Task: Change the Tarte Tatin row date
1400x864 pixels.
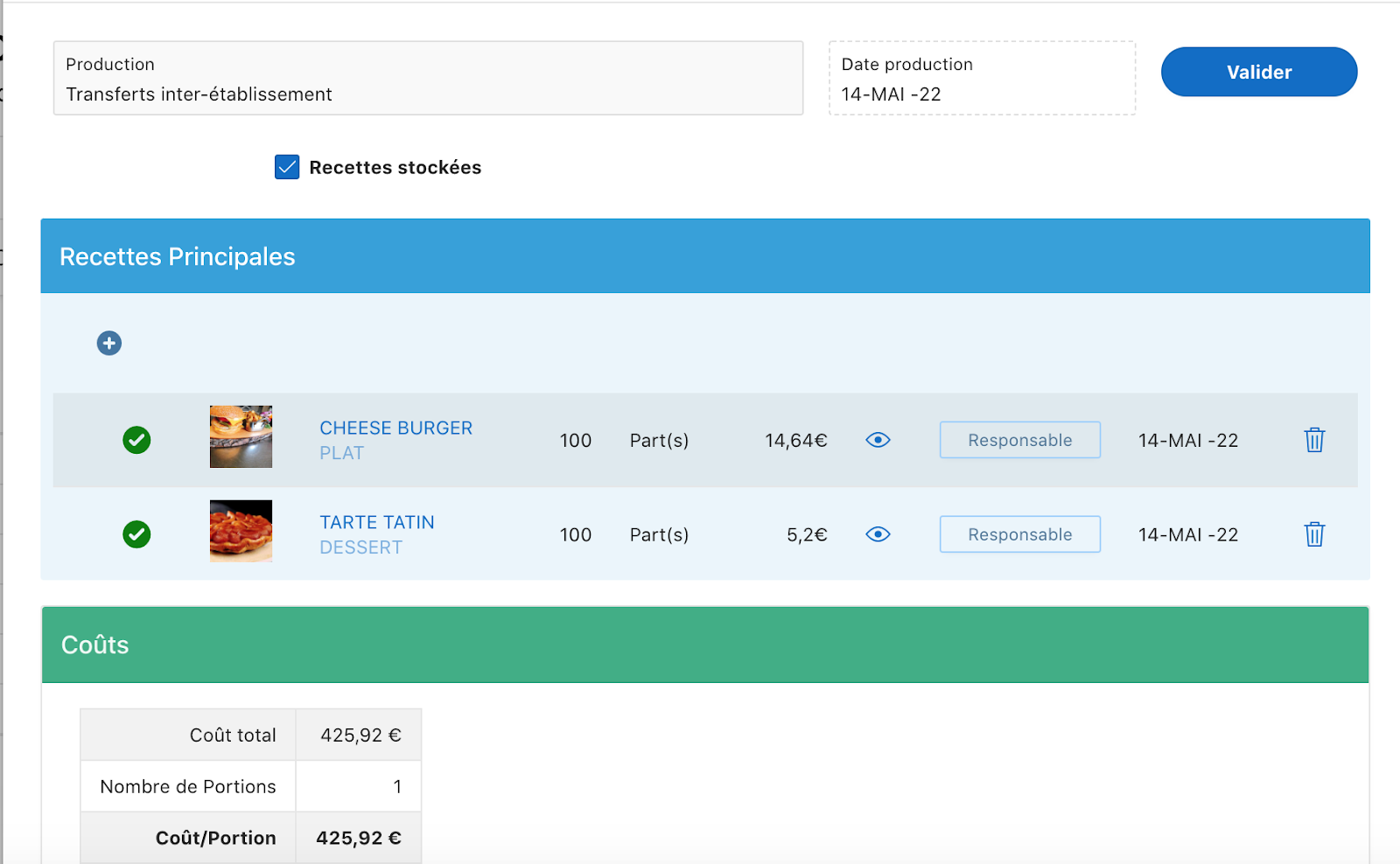Action: [x=1187, y=534]
